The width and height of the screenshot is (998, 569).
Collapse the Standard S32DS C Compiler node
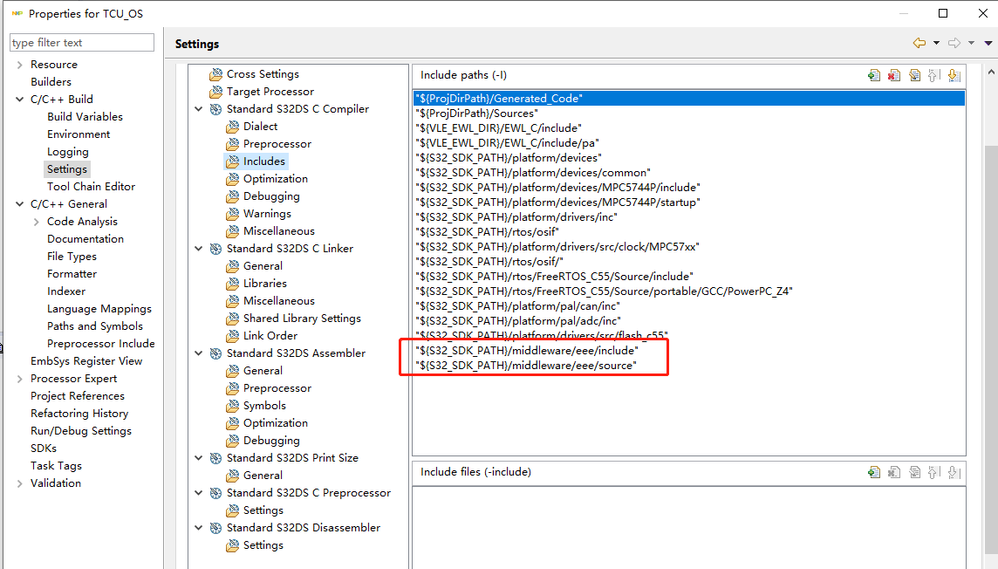199,109
